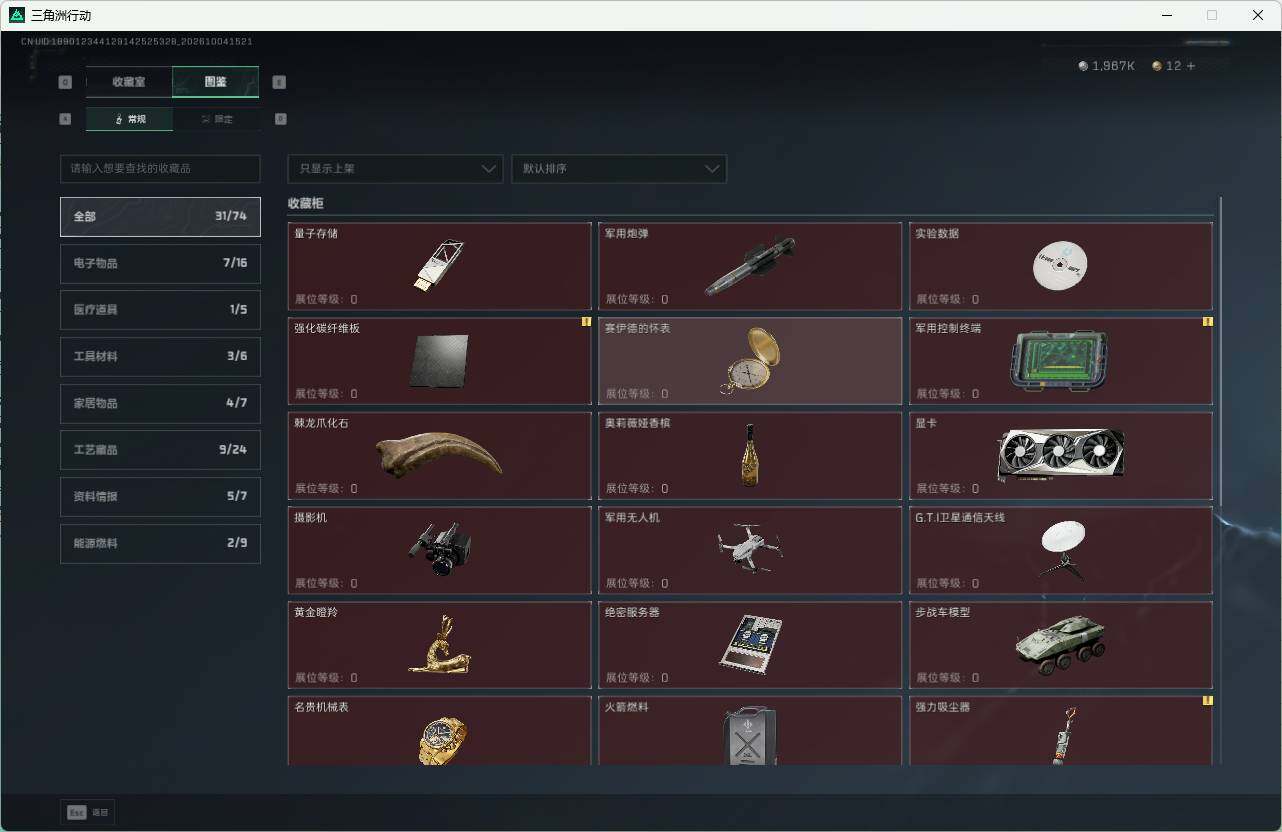
Task: Select the 棘龙爪化石 claw fossil
Action: pos(439,456)
